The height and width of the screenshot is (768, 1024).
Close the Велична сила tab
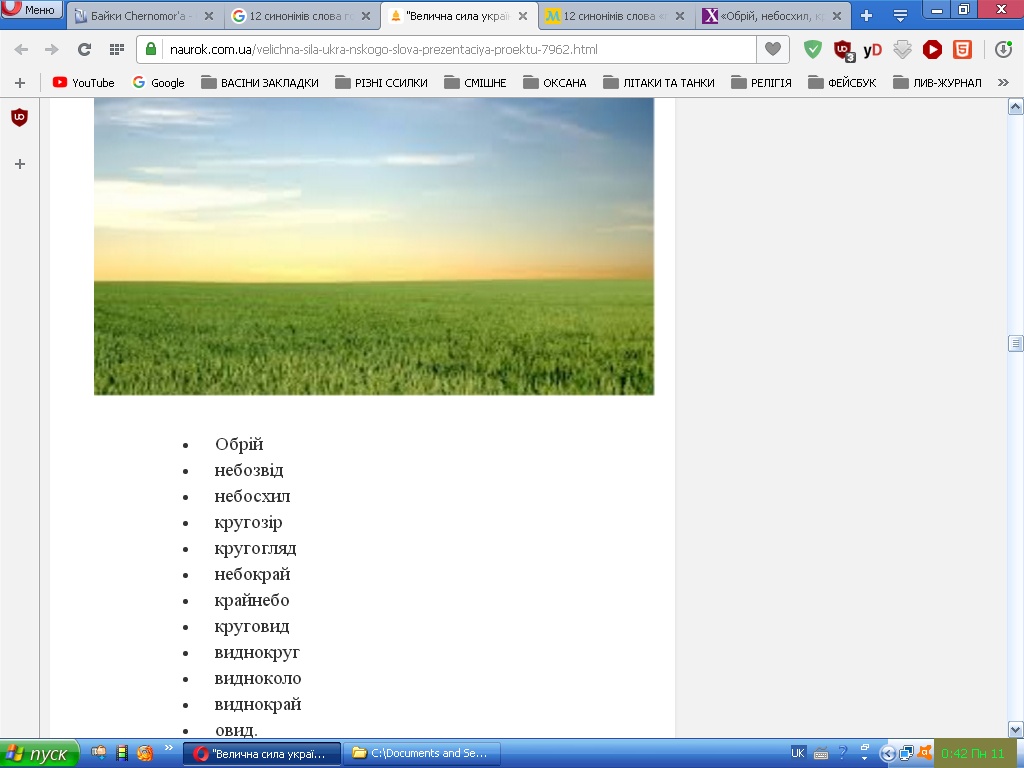click(523, 16)
